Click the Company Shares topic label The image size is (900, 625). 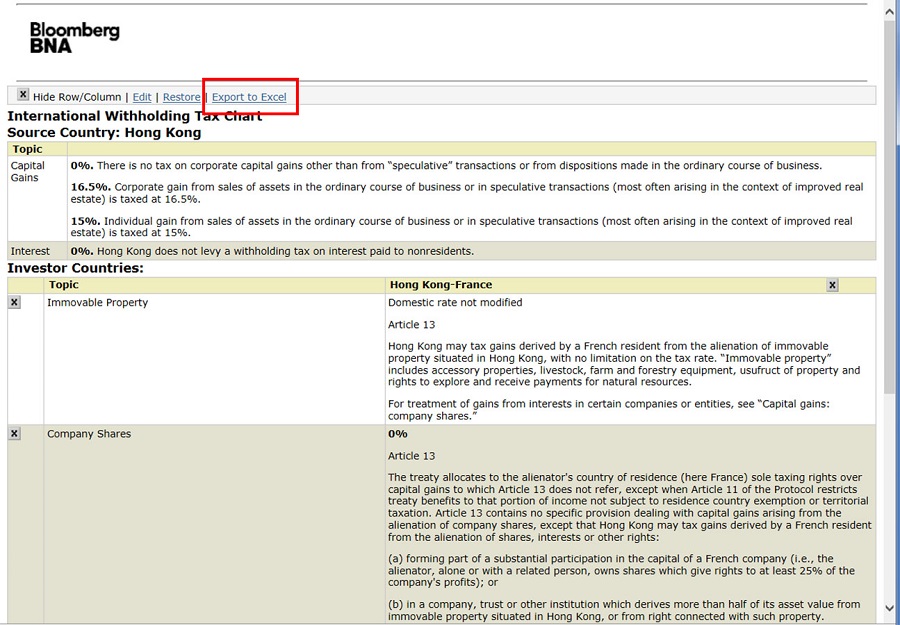(89, 434)
